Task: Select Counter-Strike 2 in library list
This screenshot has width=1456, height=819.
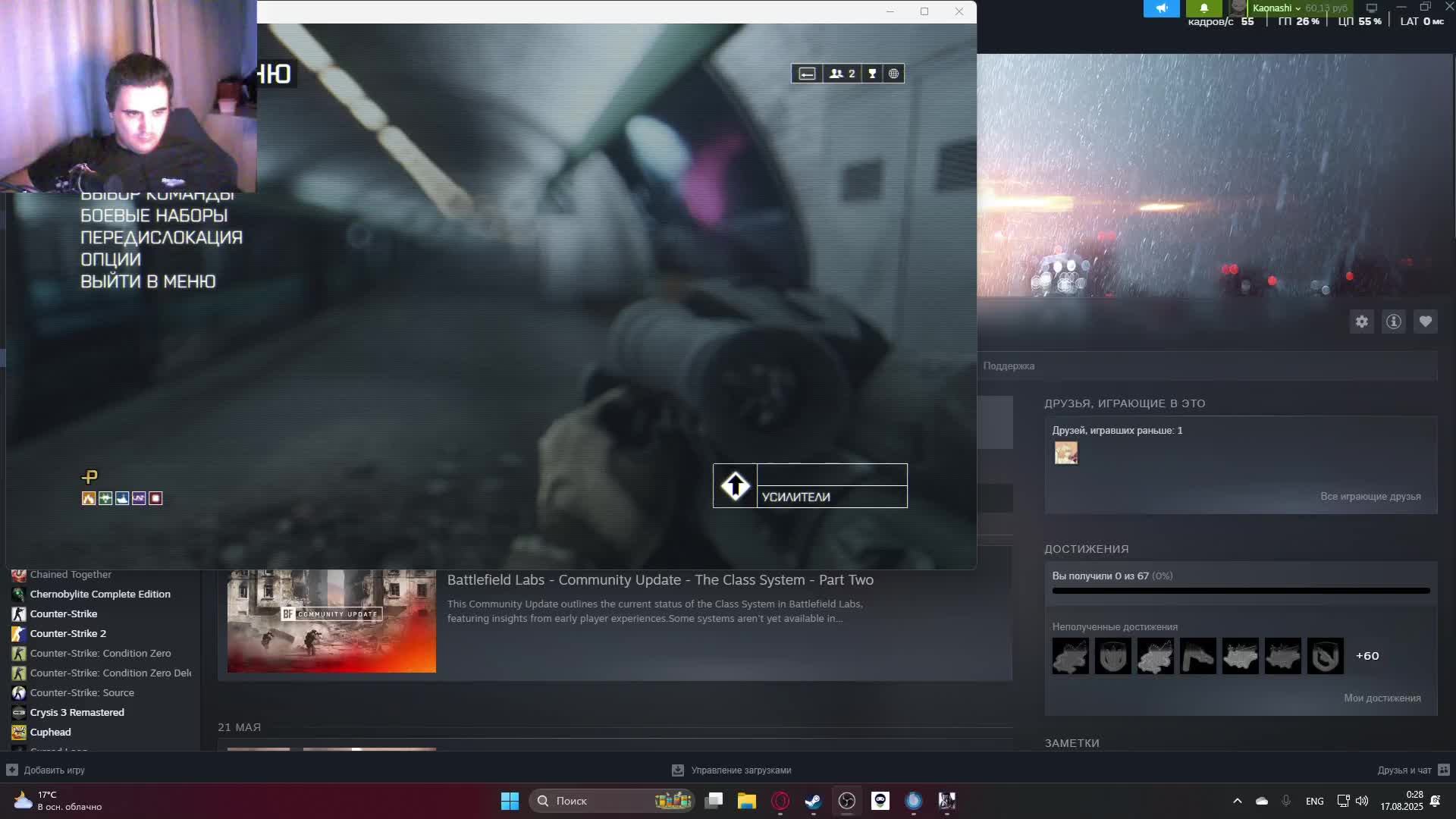Action: (x=67, y=633)
